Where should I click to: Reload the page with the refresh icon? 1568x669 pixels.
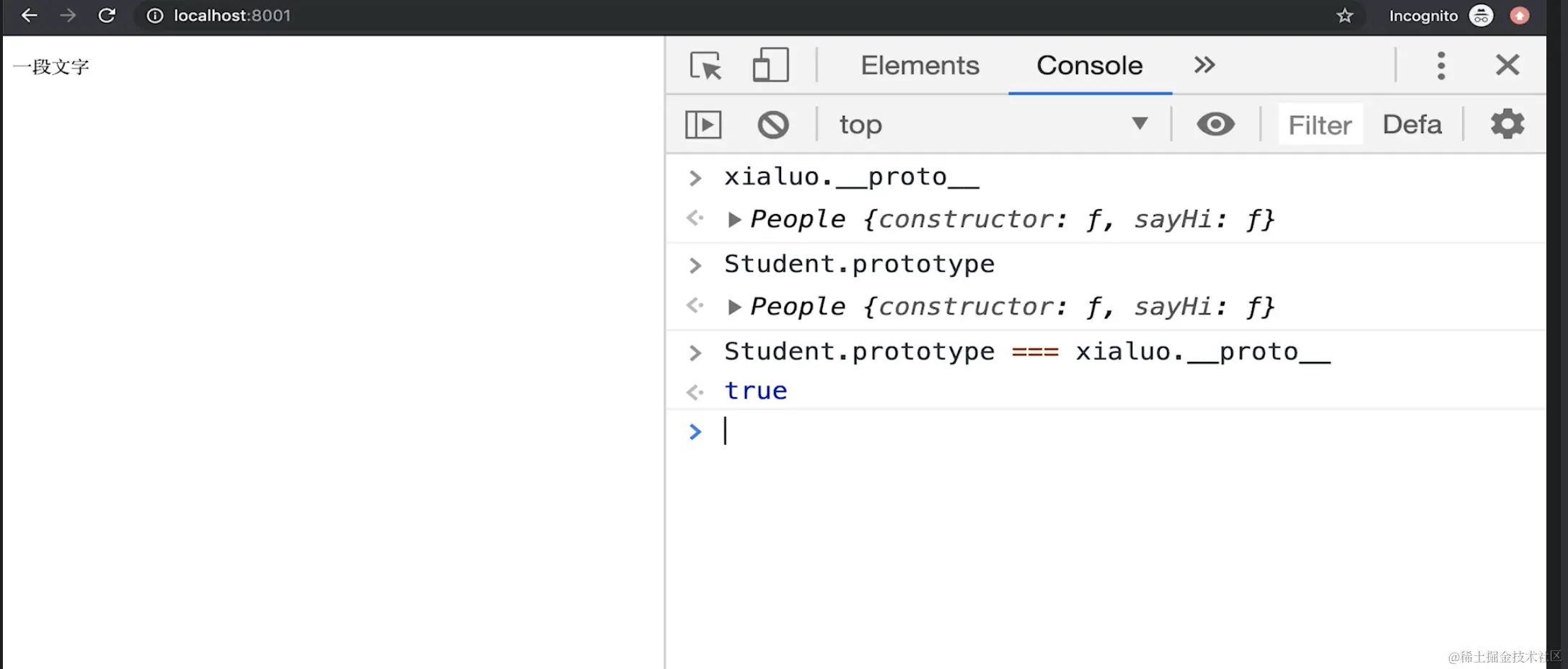point(107,15)
